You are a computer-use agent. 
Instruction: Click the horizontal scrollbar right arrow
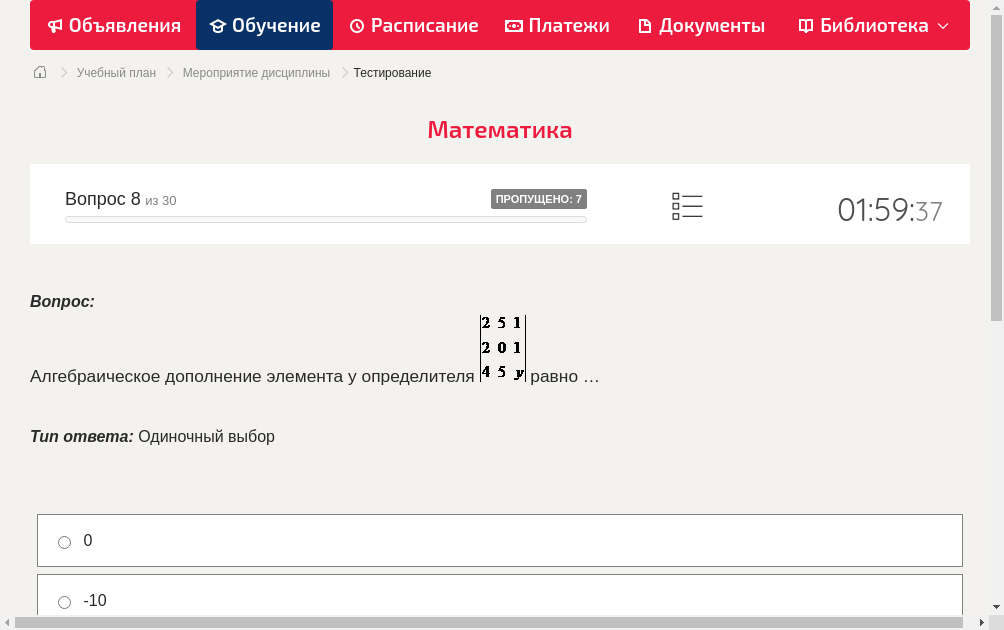pos(983,623)
